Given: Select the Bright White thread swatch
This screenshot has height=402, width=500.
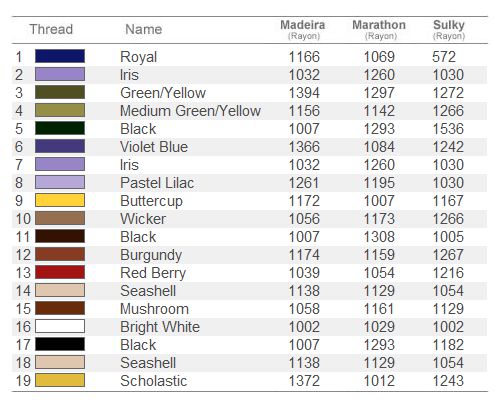Looking at the screenshot, I should [60, 326].
